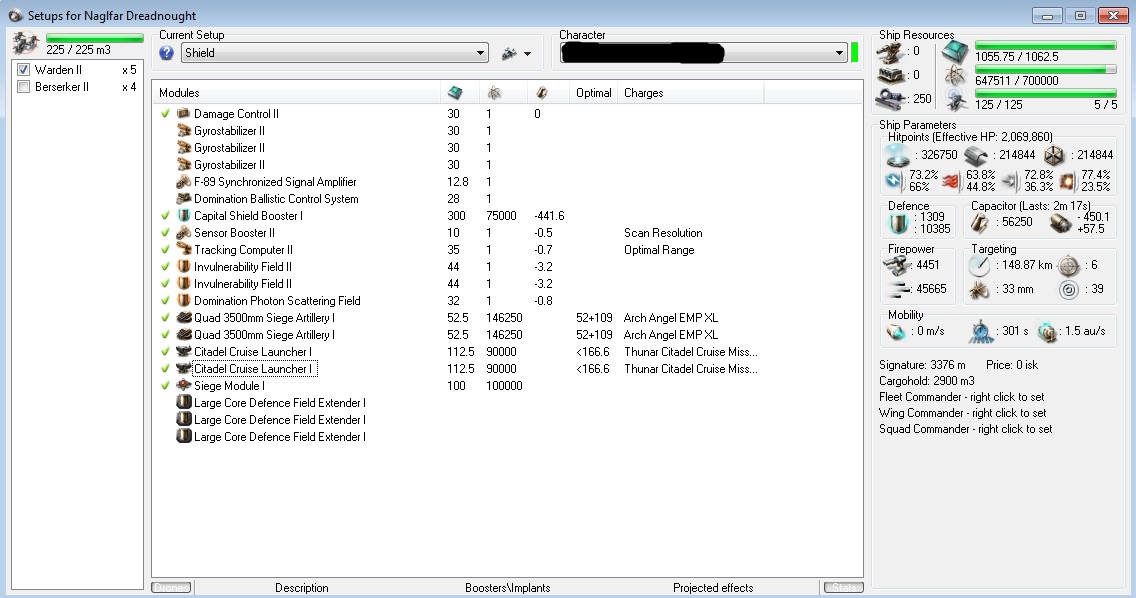Viewport: 1136px width, 598px height.
Task: Click the Cargohold: 2900 m3 text
Action: tap(927, 381)
